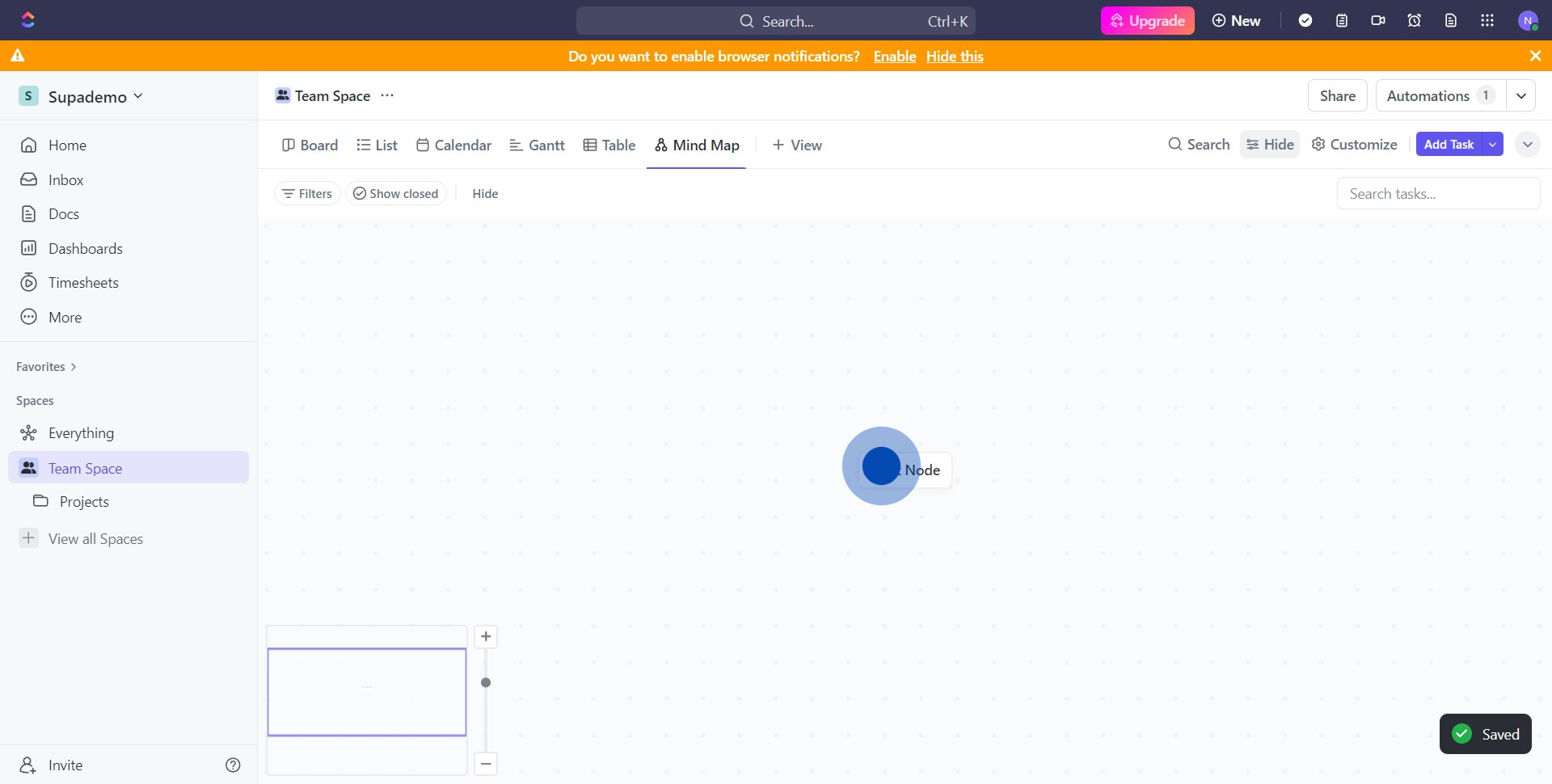Open Automations button
The image size is (1552, 784).
click(1440, 95)
